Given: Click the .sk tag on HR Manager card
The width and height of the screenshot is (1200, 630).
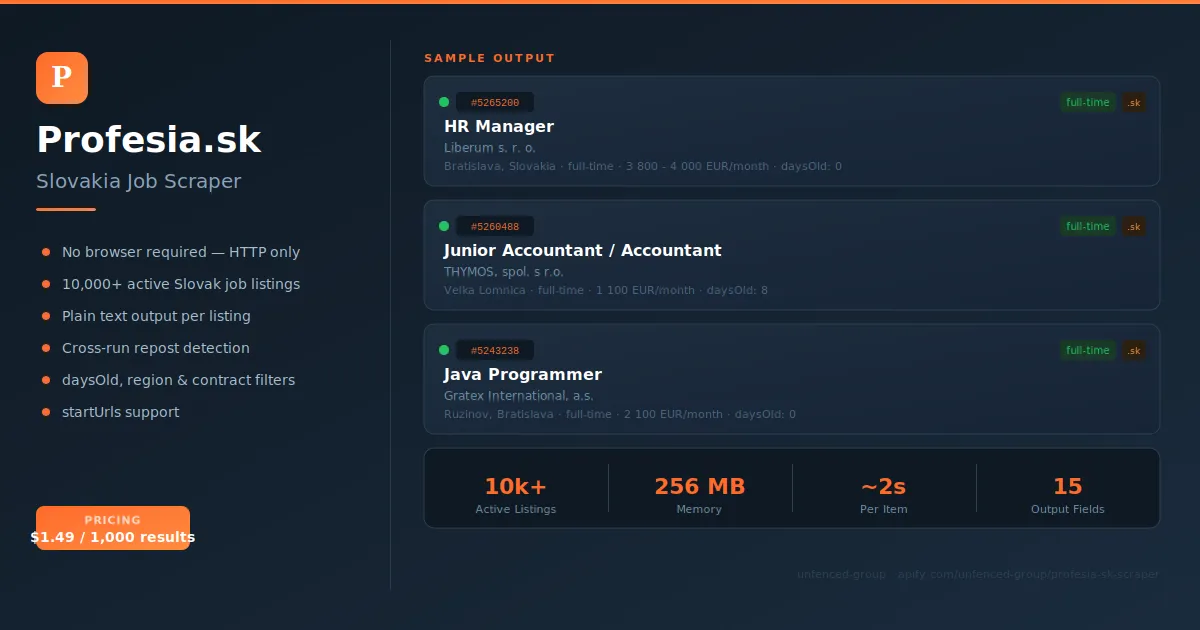Looking at the screenshot, I should (x=1133, y=102).
